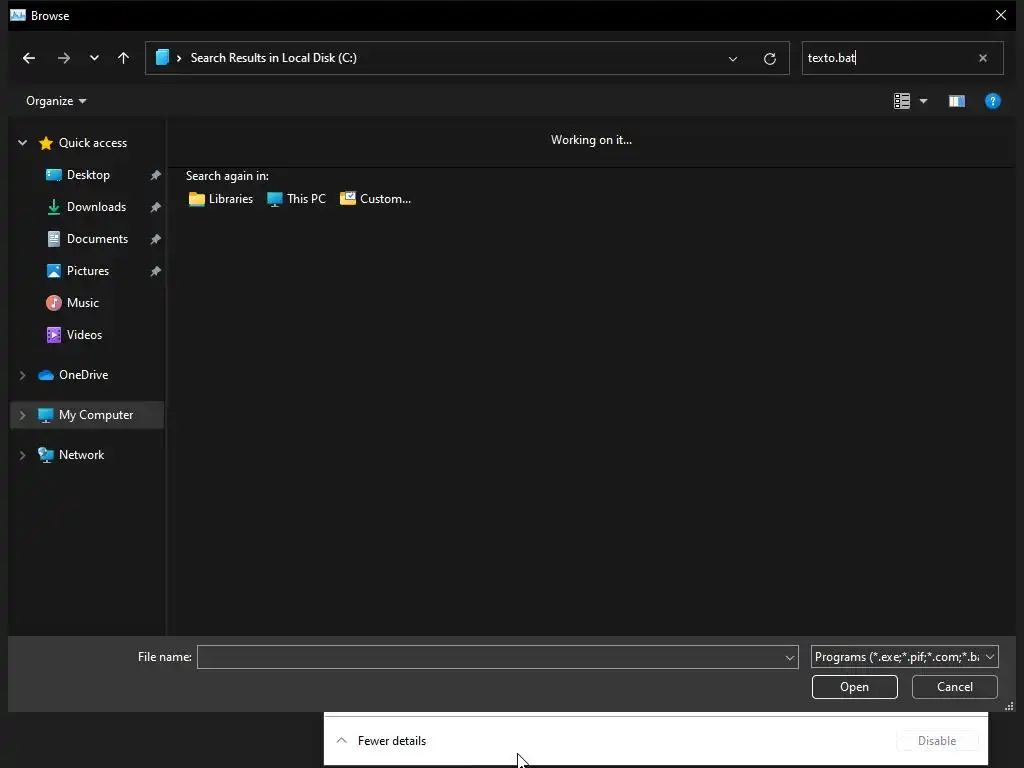The height and width of the screenshot is (768, 1024).
Task: Click the pin icon next to Documents
Action: coord(155,239)
